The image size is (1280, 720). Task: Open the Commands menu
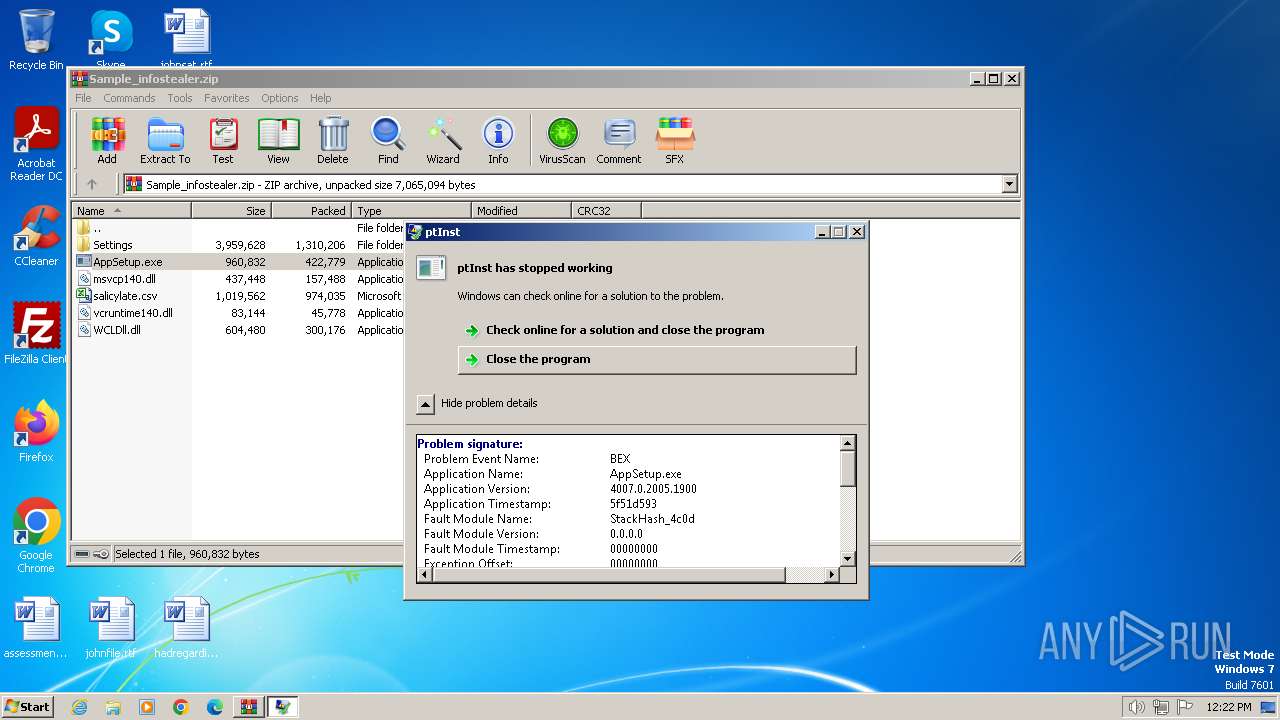[x=129, y=98]
